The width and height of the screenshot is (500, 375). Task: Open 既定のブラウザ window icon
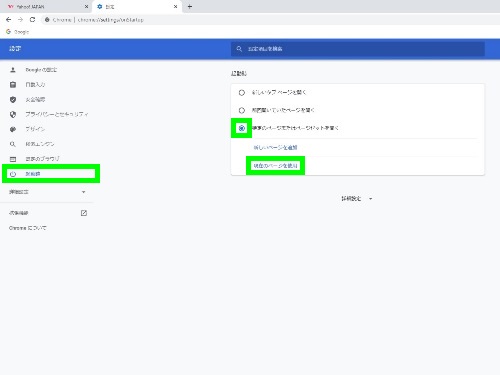click(13, 159)
